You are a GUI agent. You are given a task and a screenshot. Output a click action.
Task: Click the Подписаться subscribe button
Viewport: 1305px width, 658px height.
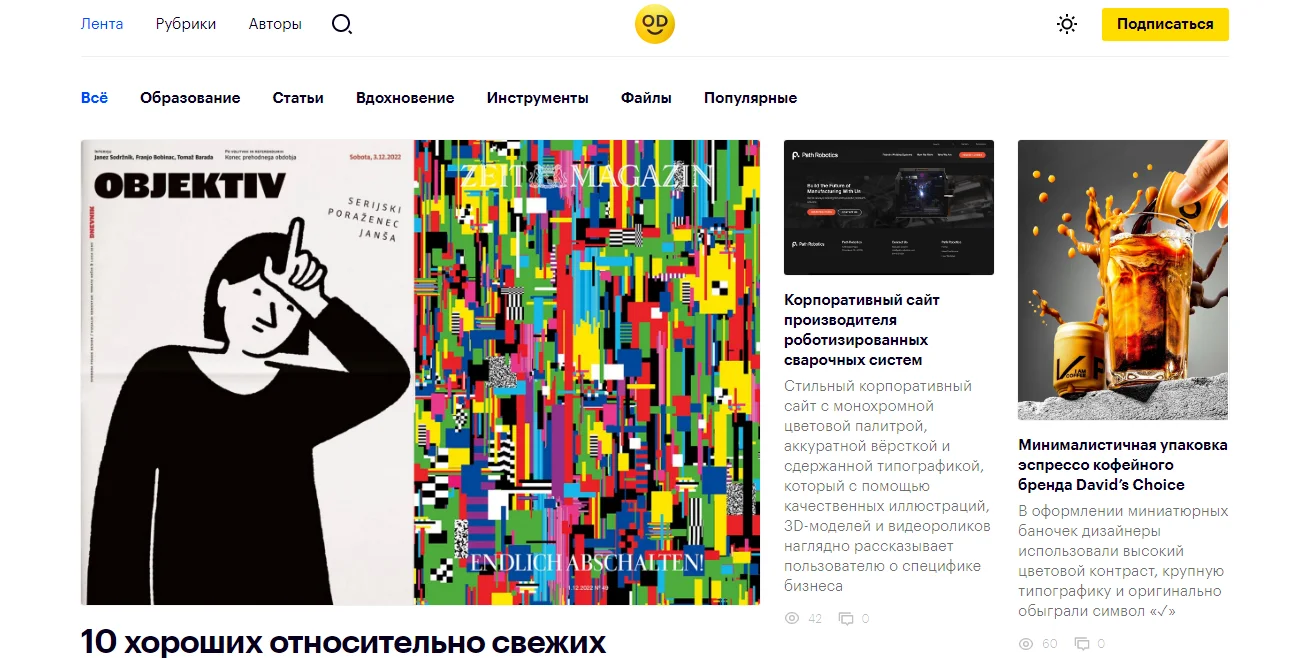click(1165, 24)
